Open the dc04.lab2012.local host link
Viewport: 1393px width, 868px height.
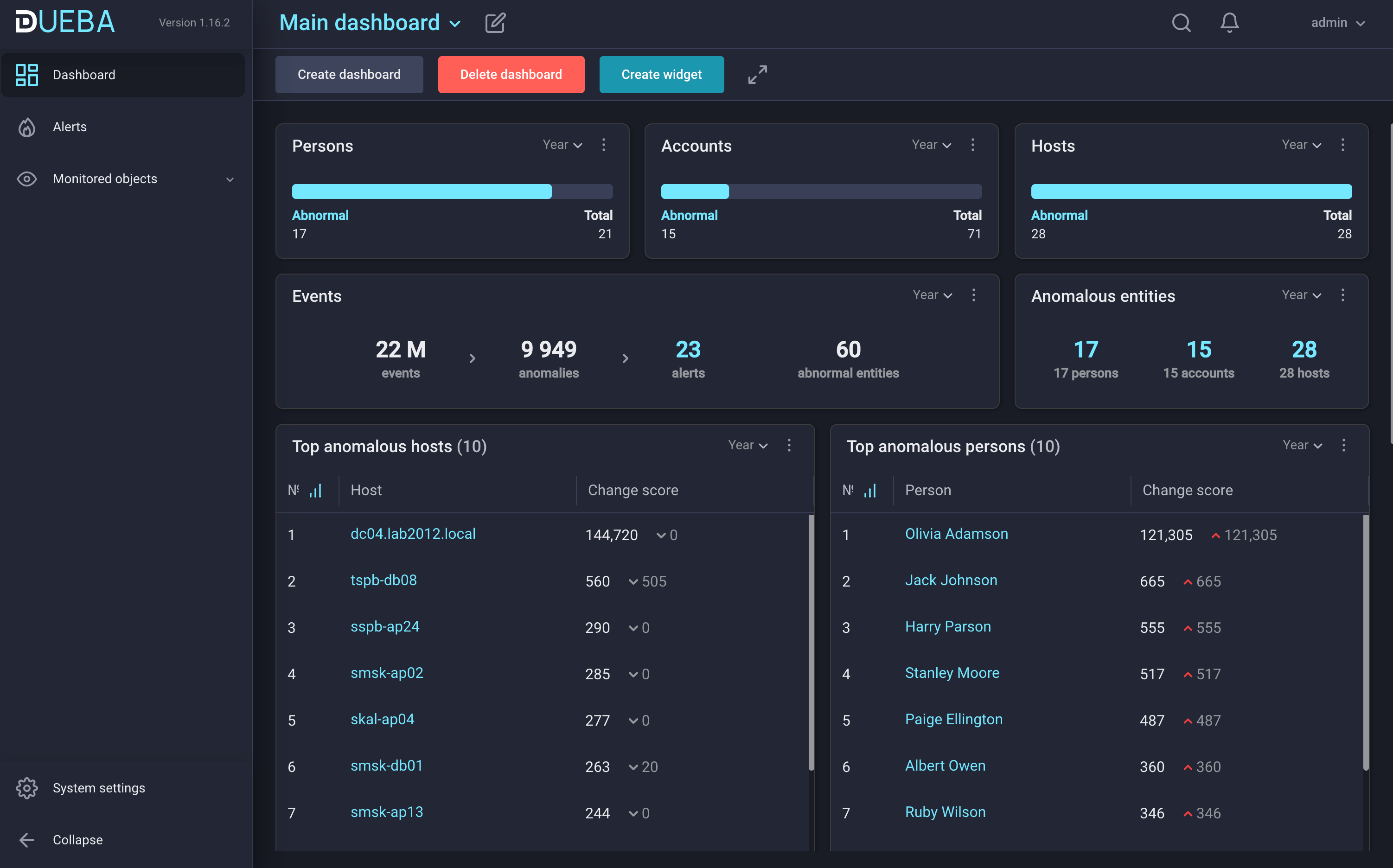point(413,534)
